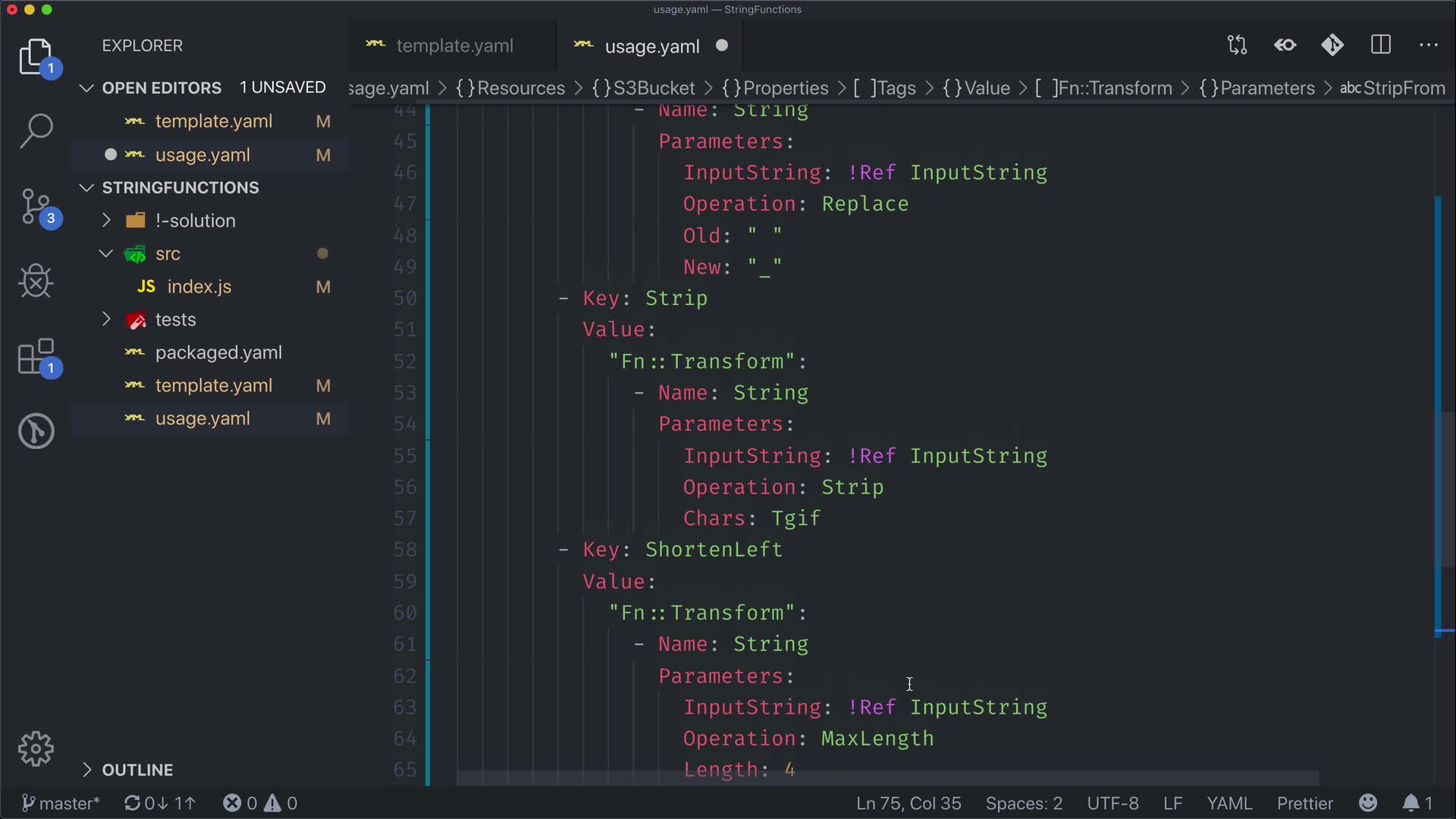Change language mode YAML in status bar
Screen dimensions: 1456x819
[x=1228, y=803]
